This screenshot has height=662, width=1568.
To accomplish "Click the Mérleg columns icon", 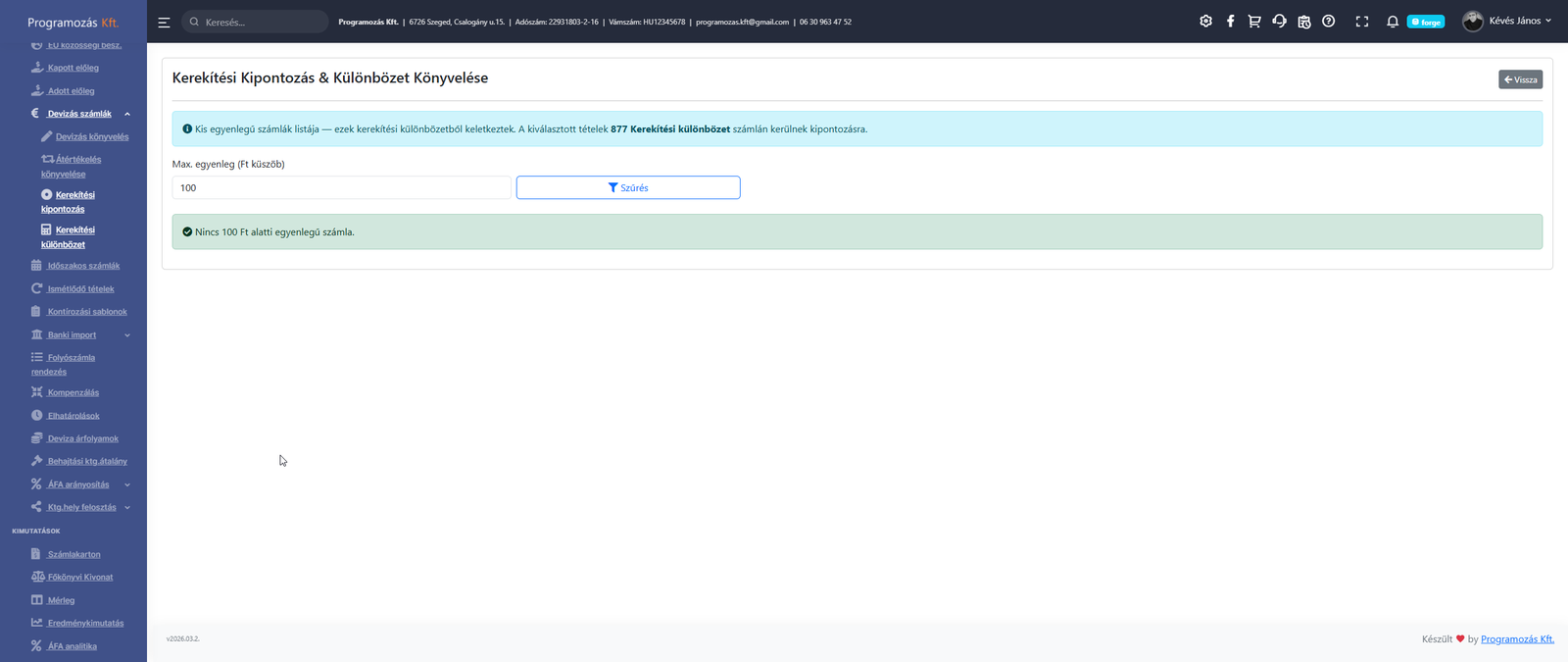I will [x=36, y=599].
